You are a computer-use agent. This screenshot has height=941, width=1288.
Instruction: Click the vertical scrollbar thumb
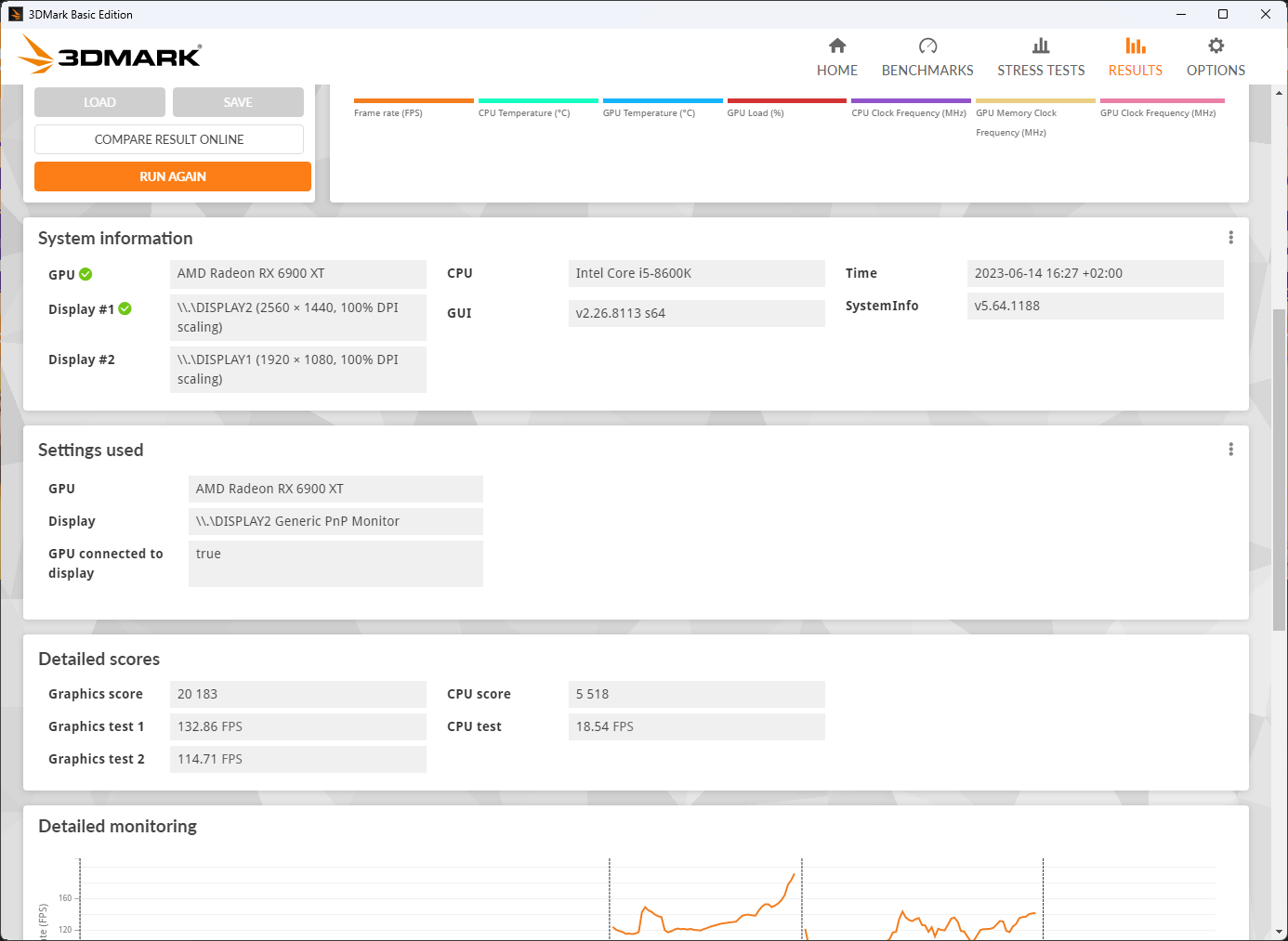point(1280,469)
